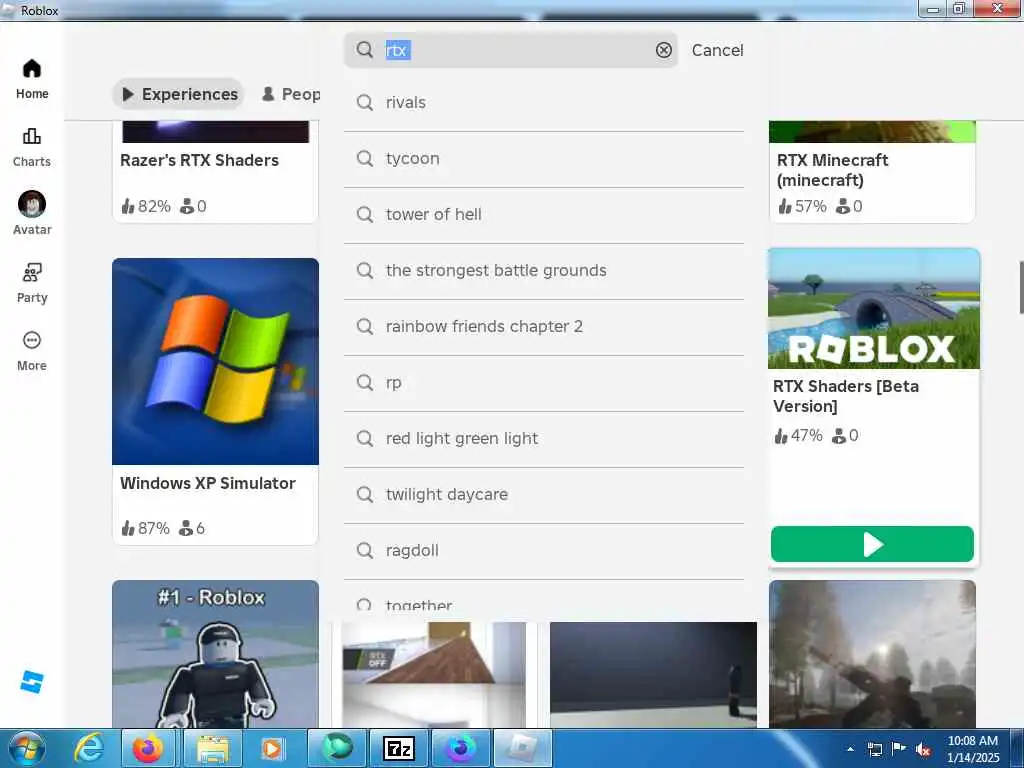Open the 7-Zip taskbar icon
The width and height of the screenshot is (1024, 768).
(399, 748)
